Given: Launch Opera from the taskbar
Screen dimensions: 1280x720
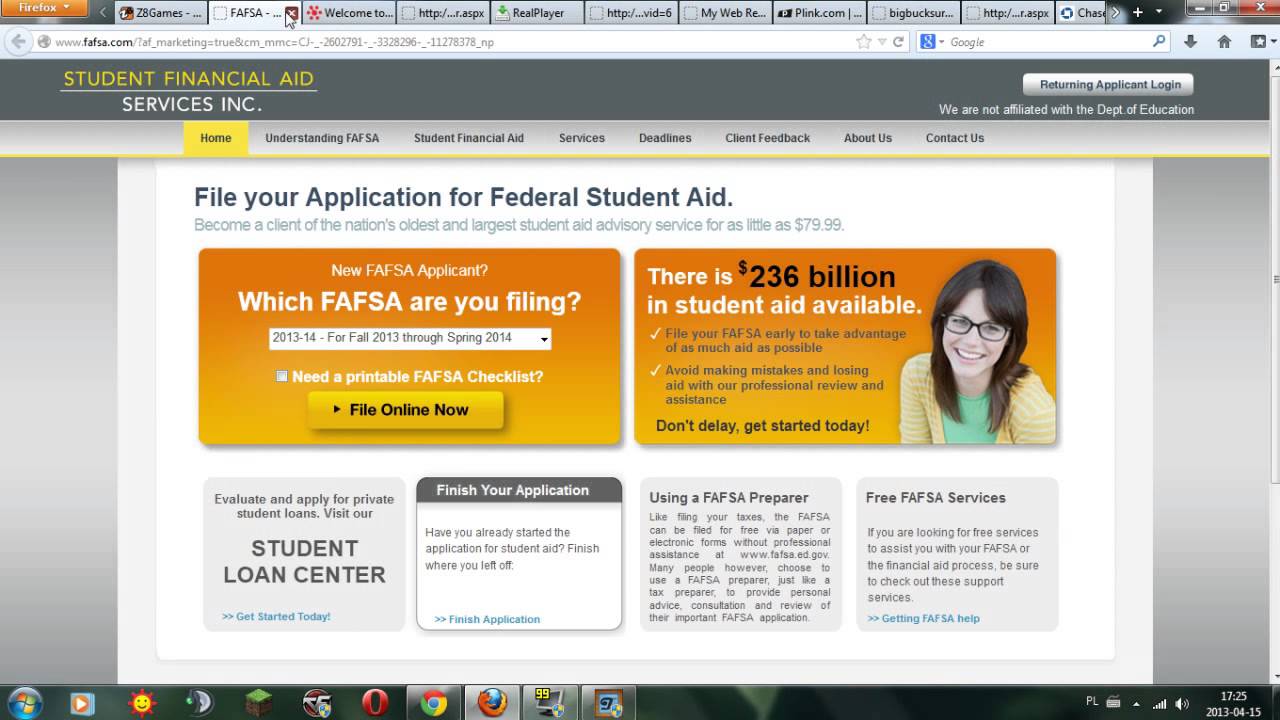Looking at the screenshot, I should click(375, 704).
